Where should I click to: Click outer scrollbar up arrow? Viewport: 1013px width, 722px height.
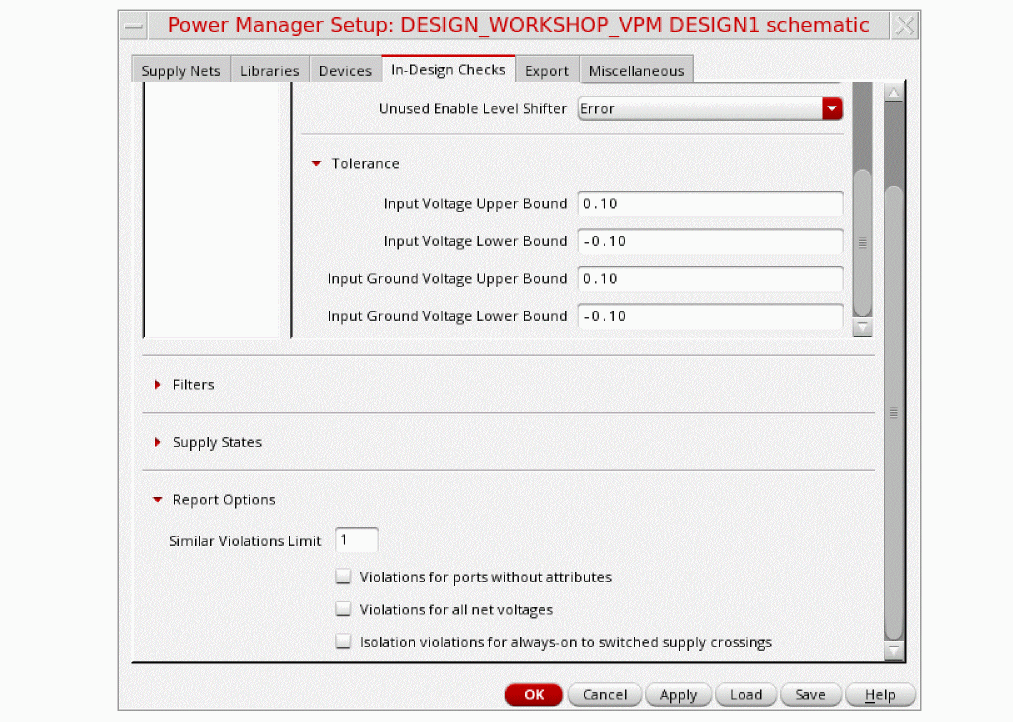coord(894,93)
